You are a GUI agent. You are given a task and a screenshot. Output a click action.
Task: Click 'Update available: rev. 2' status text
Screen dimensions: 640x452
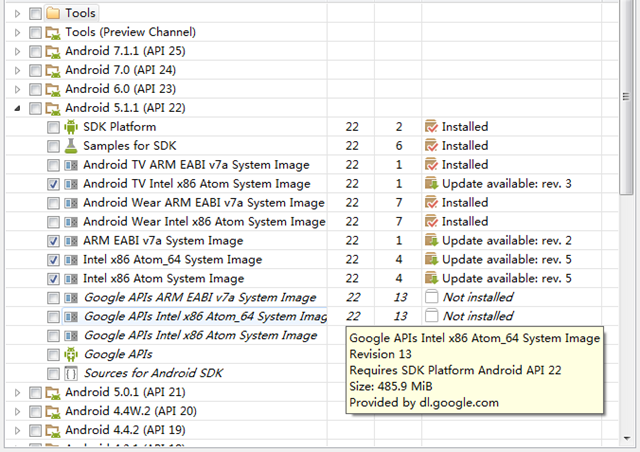507,240
